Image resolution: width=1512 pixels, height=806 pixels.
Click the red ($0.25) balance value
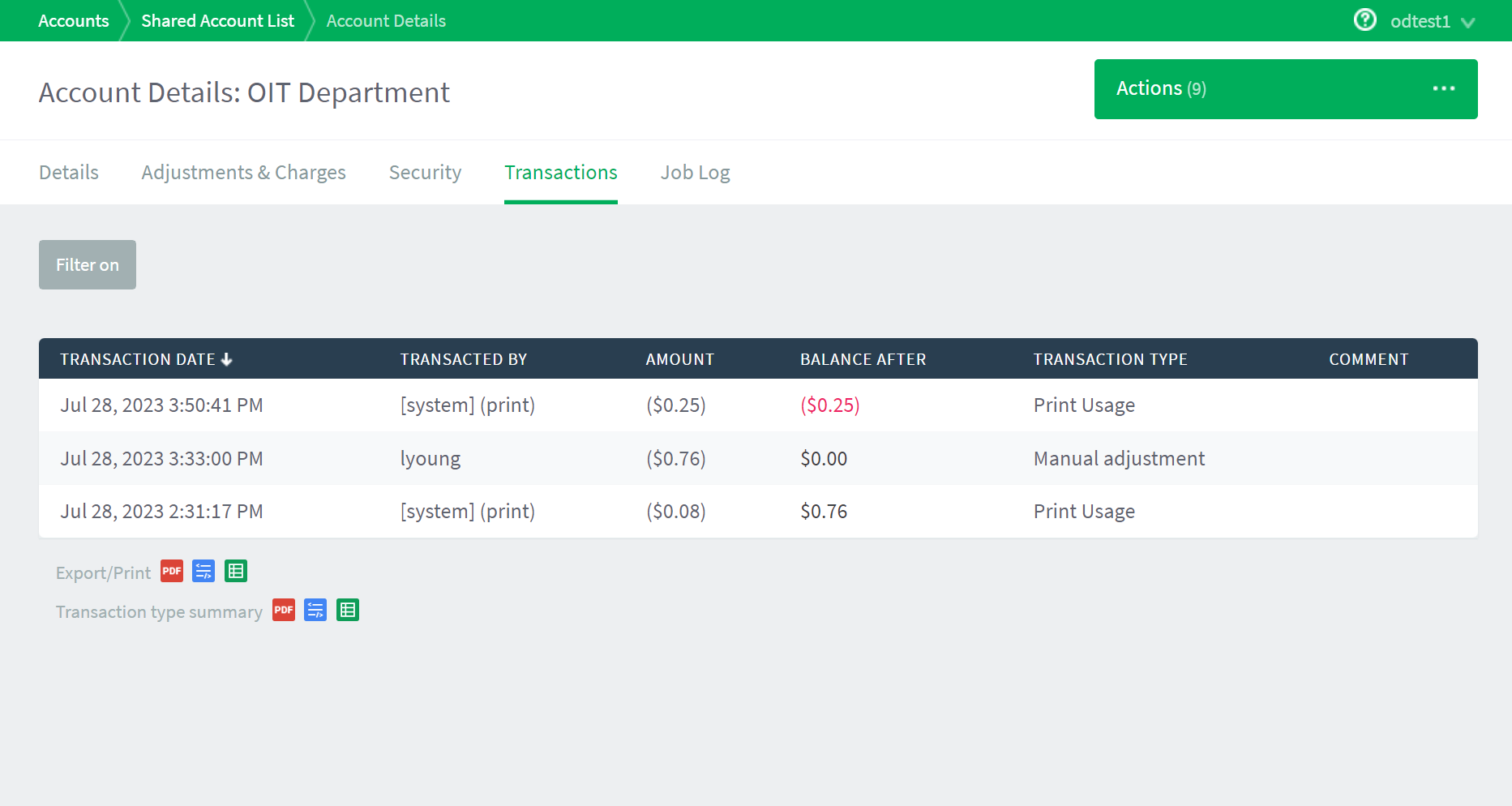tap(830, 405)
